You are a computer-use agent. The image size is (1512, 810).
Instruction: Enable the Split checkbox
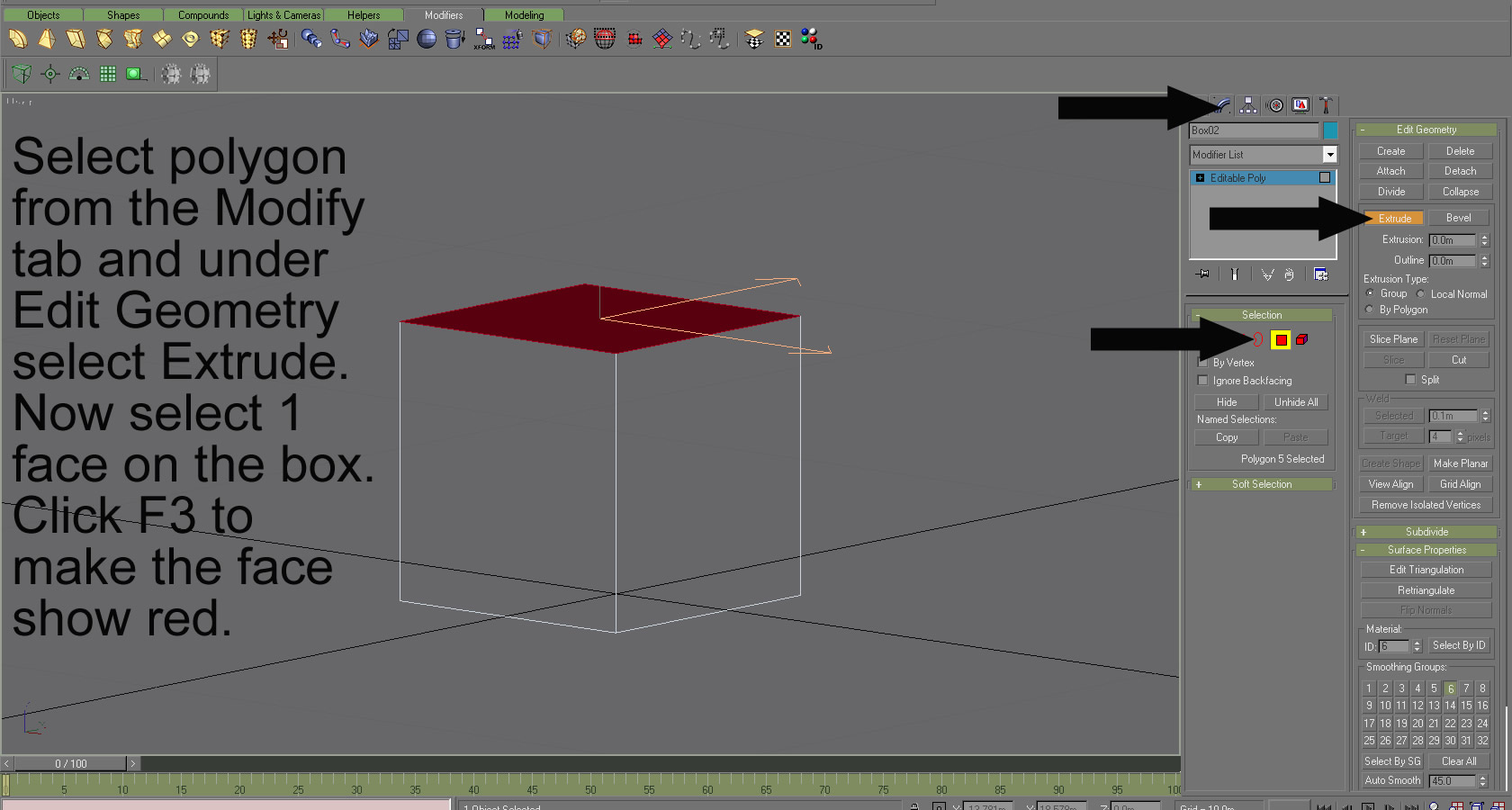click(x=1410, y=380)
